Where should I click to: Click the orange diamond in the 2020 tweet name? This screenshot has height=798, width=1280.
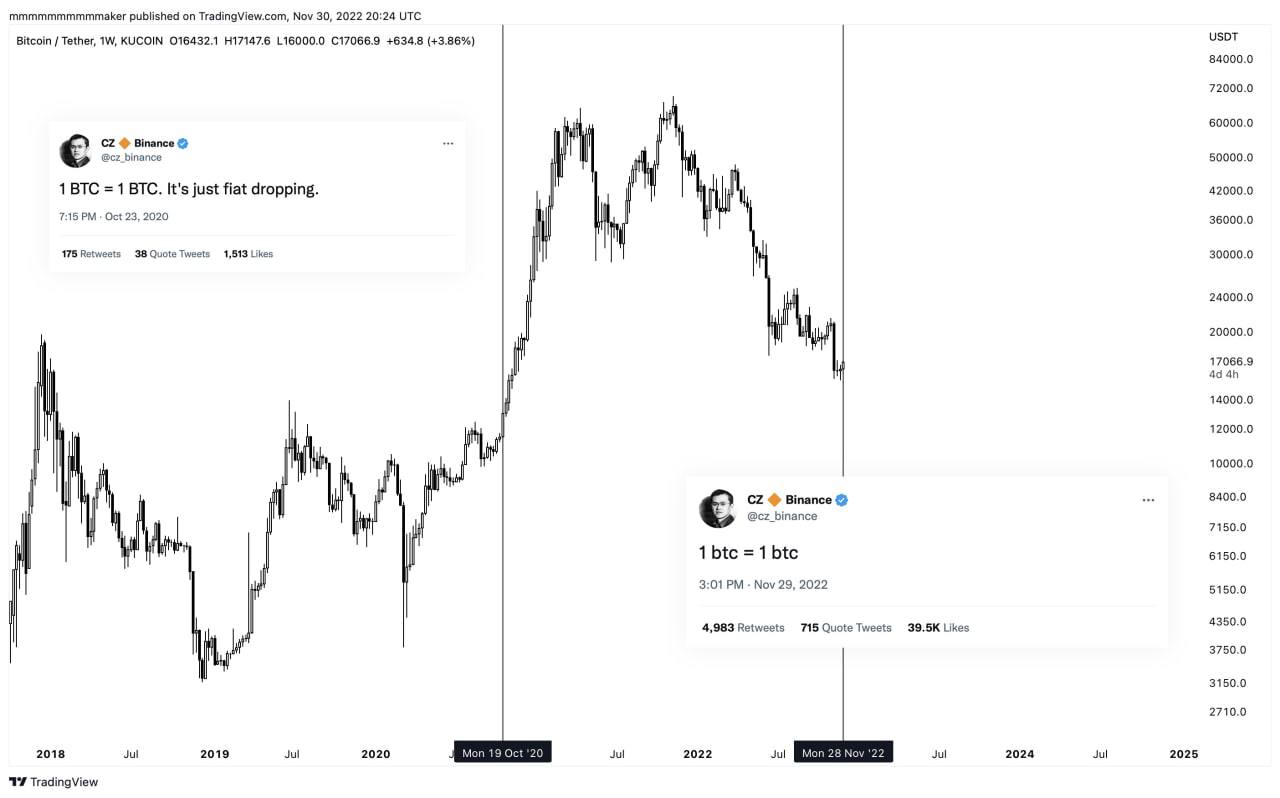[x=125, y=143]
